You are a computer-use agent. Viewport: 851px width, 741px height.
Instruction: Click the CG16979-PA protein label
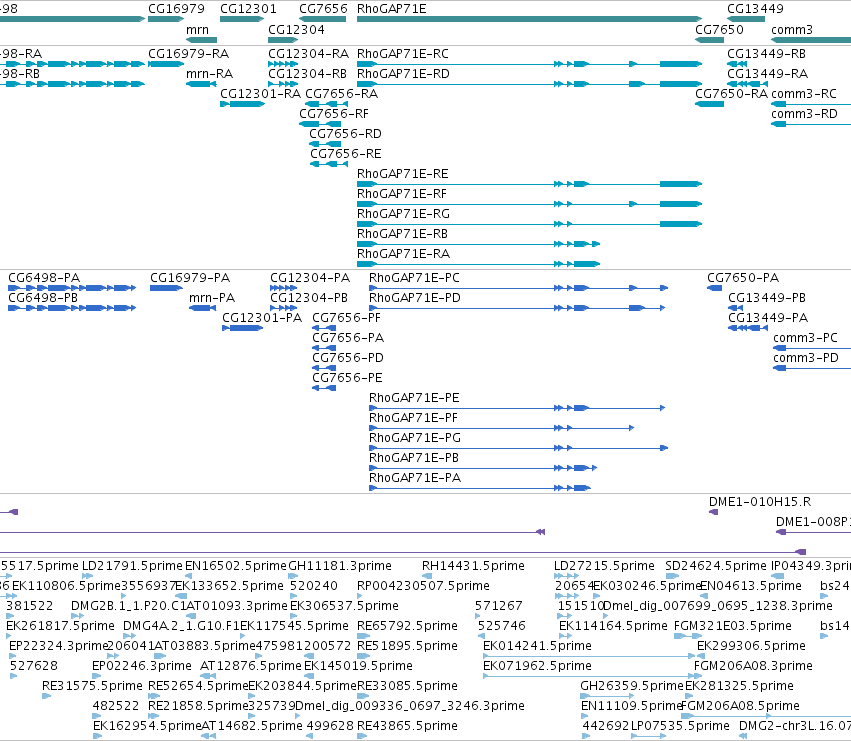(x=190, y=278)
